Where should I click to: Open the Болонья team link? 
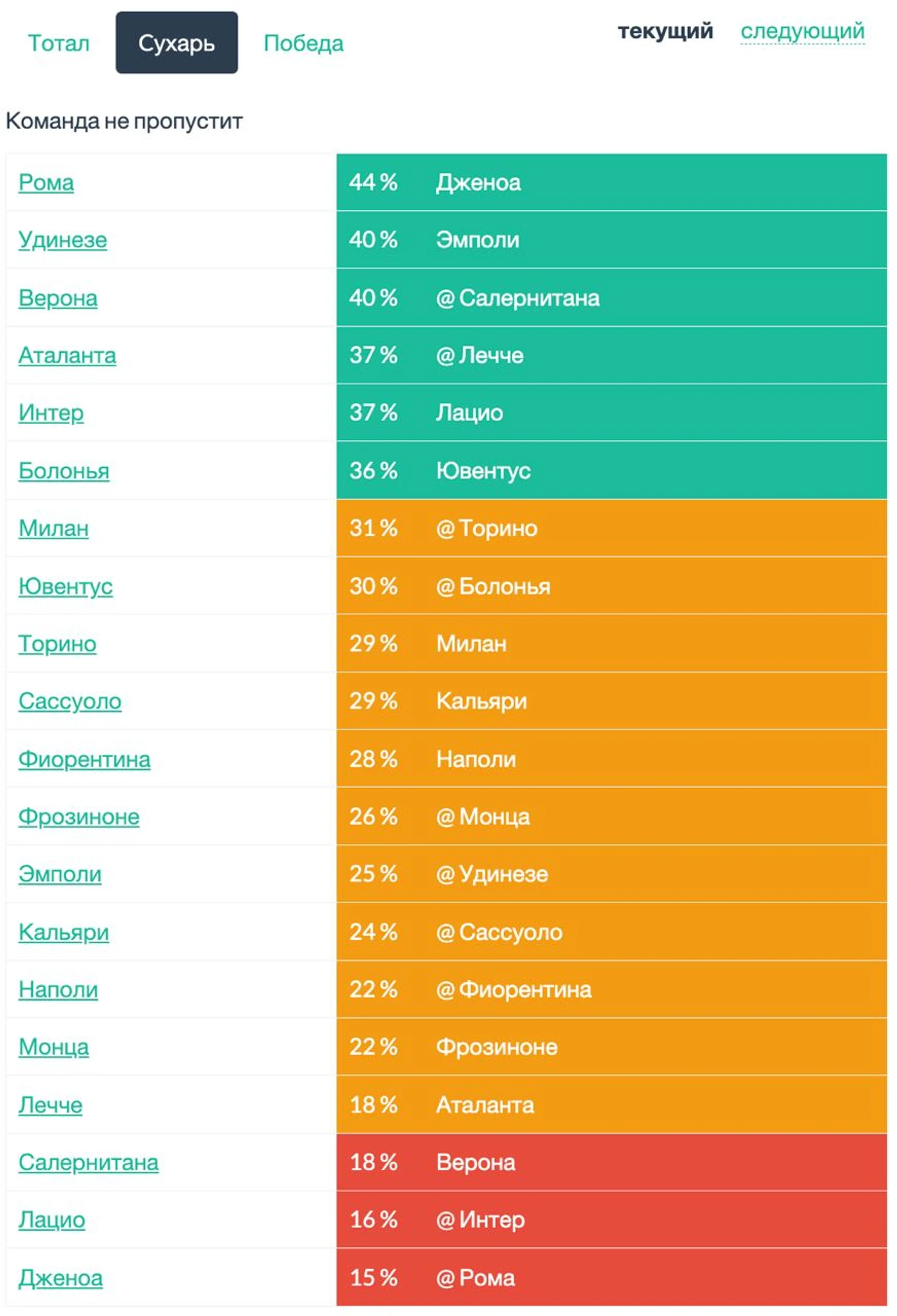(64, 471)
